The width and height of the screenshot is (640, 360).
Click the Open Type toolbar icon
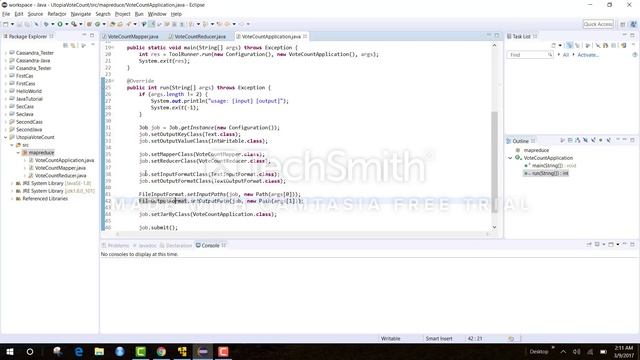(x=113, y=24)
